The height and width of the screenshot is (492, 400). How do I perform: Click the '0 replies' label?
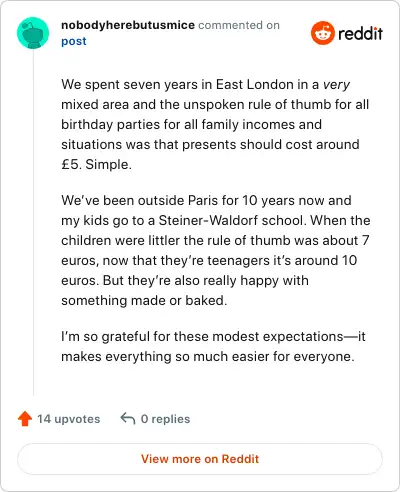pyautogui.click(x=165, y=419)
